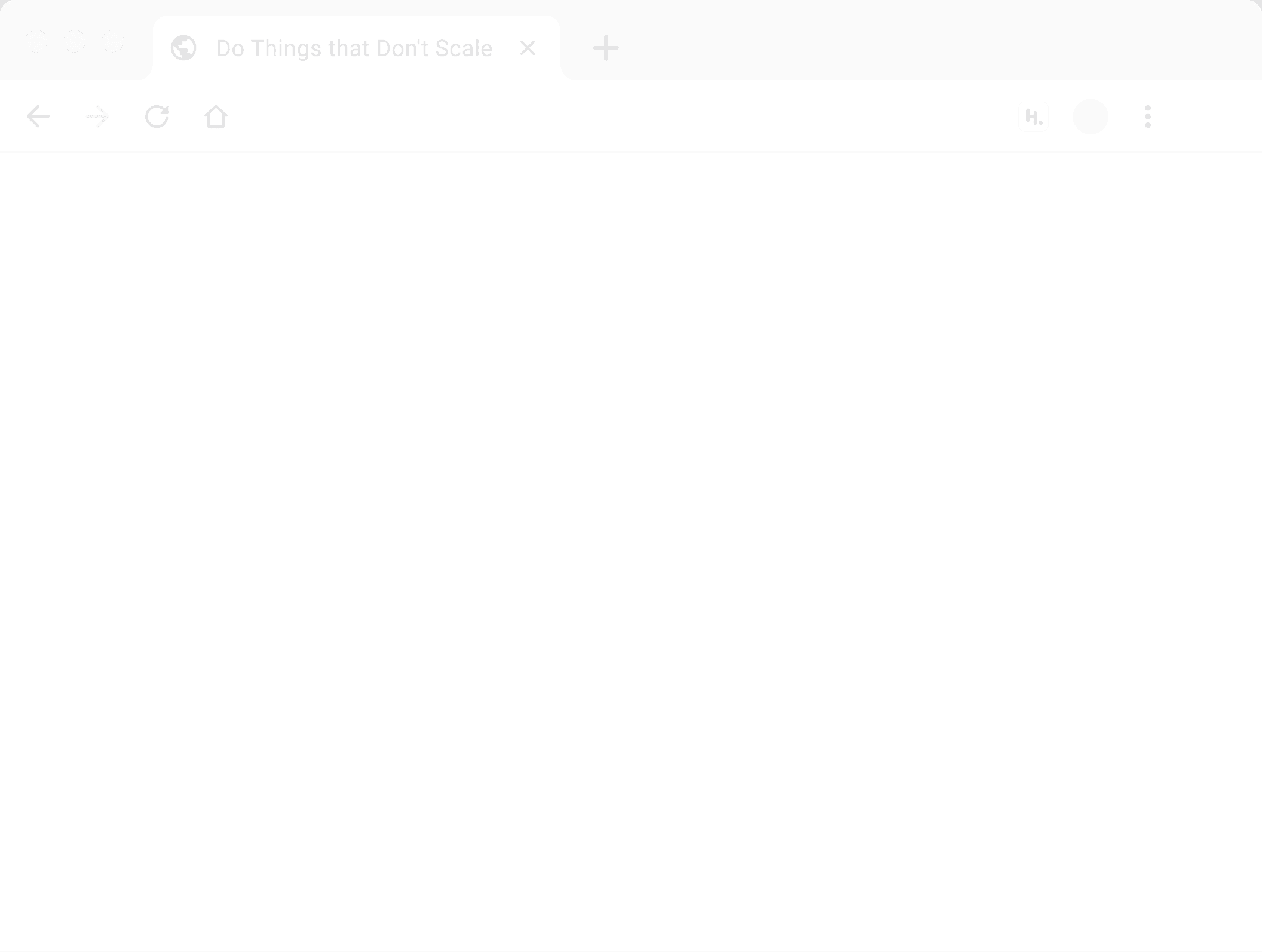
Task: Click the blank page content area
Action: tap(631, 538)
